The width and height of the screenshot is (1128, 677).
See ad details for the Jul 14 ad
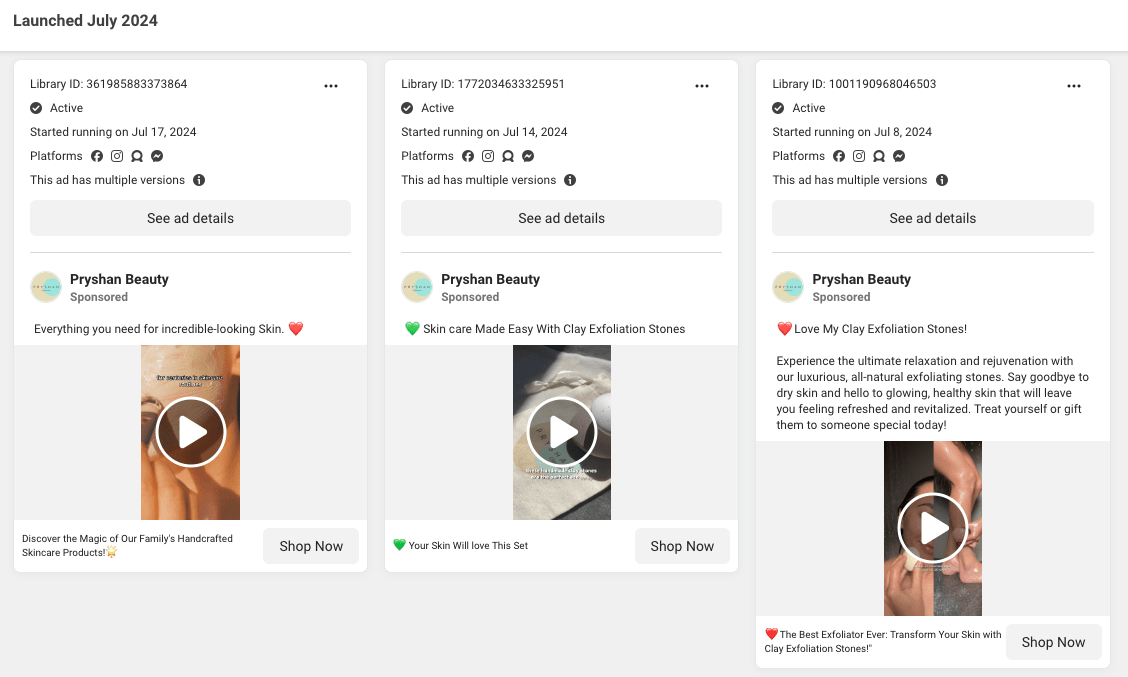pos(561,218)
